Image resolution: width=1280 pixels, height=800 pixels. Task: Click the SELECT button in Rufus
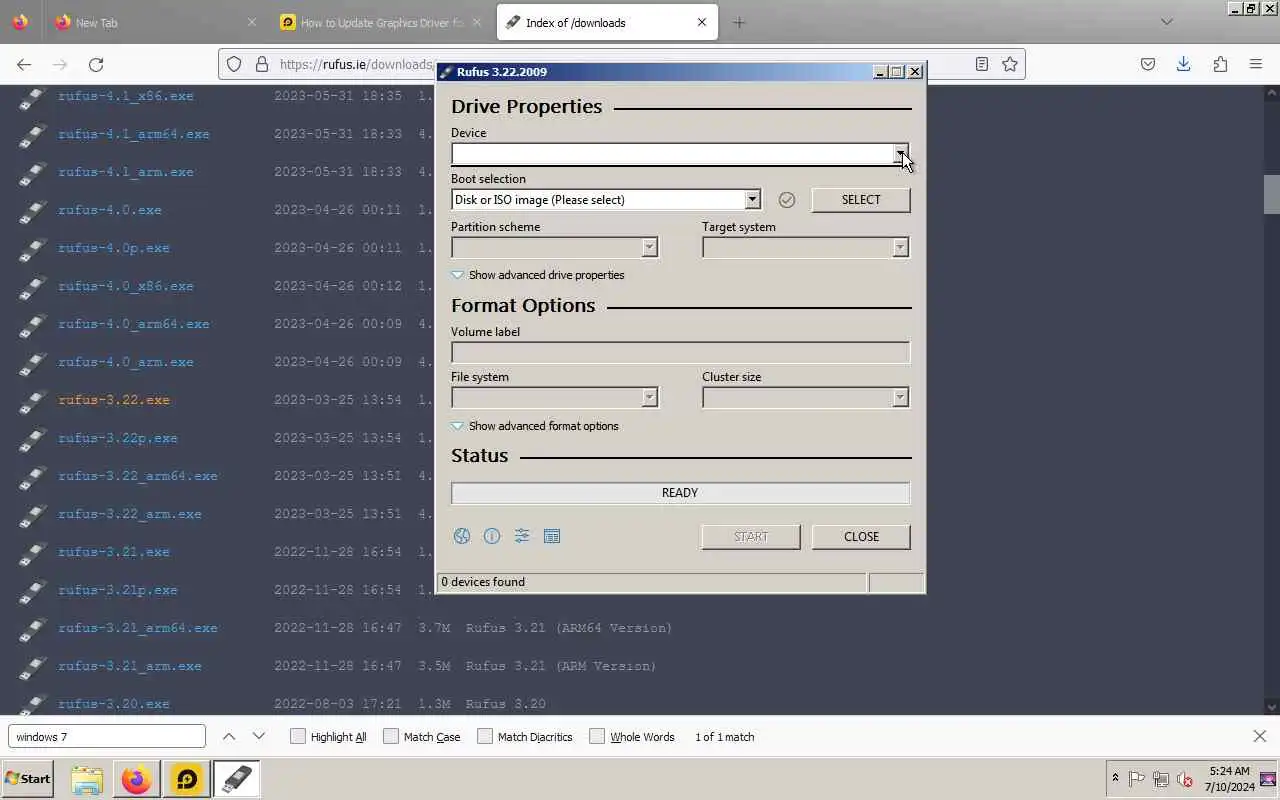[x=861, y=200]
